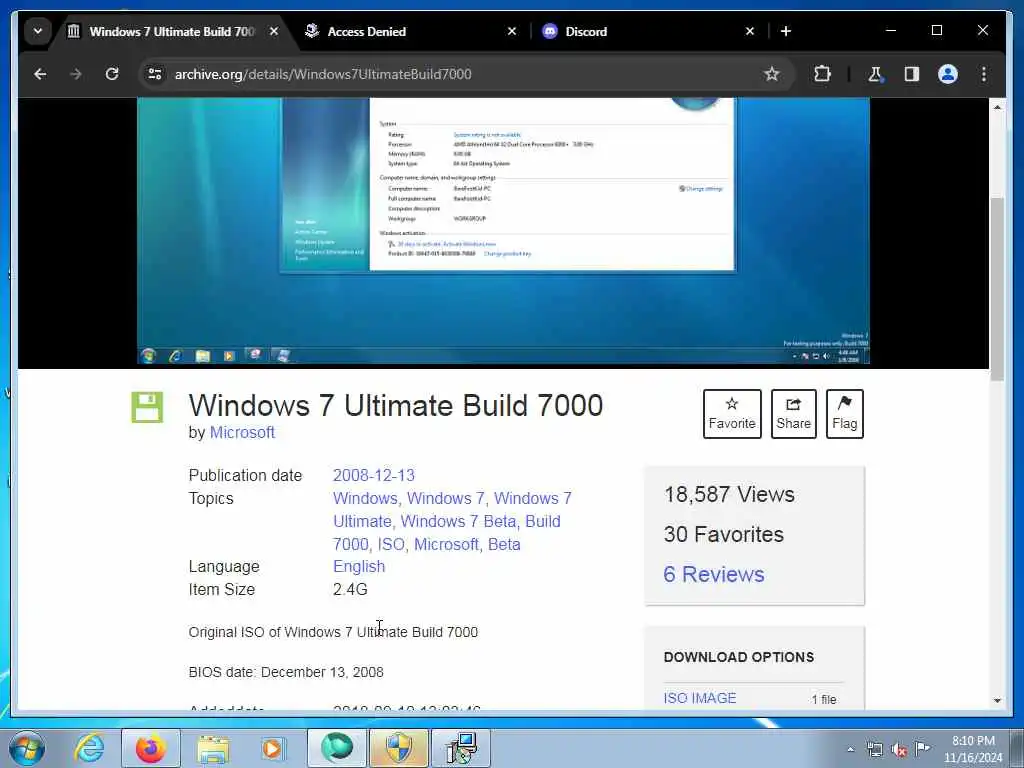Click the network tray icon
This screenshot has width=1024, height=768.
[x=874, y=749]
